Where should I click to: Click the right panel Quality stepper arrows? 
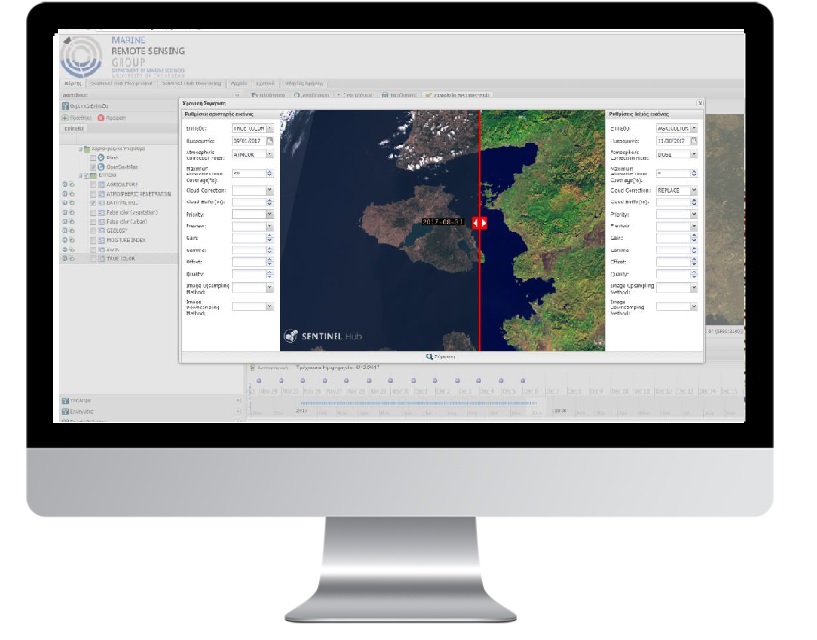(x=694, y=274)
